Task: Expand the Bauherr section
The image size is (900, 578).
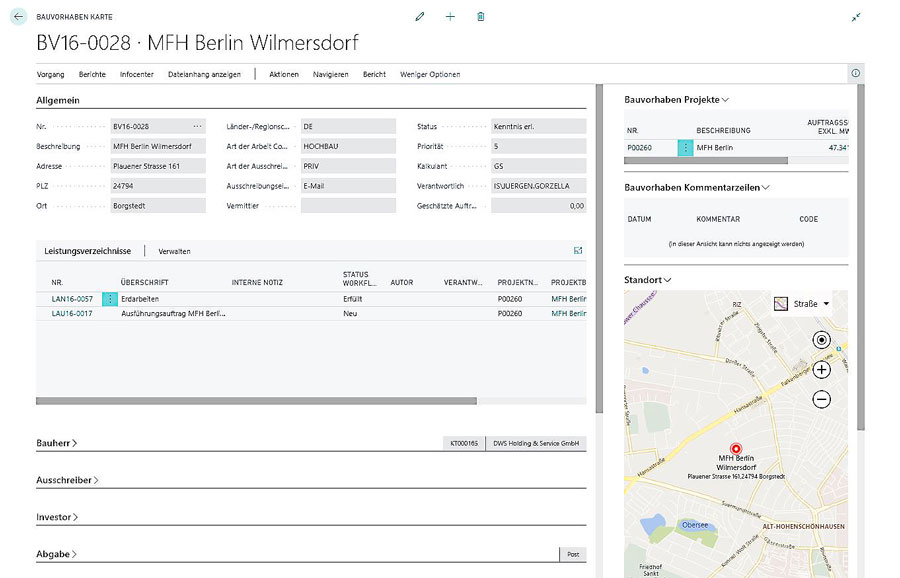Action: pyautogui.click(x=56, y=443)
